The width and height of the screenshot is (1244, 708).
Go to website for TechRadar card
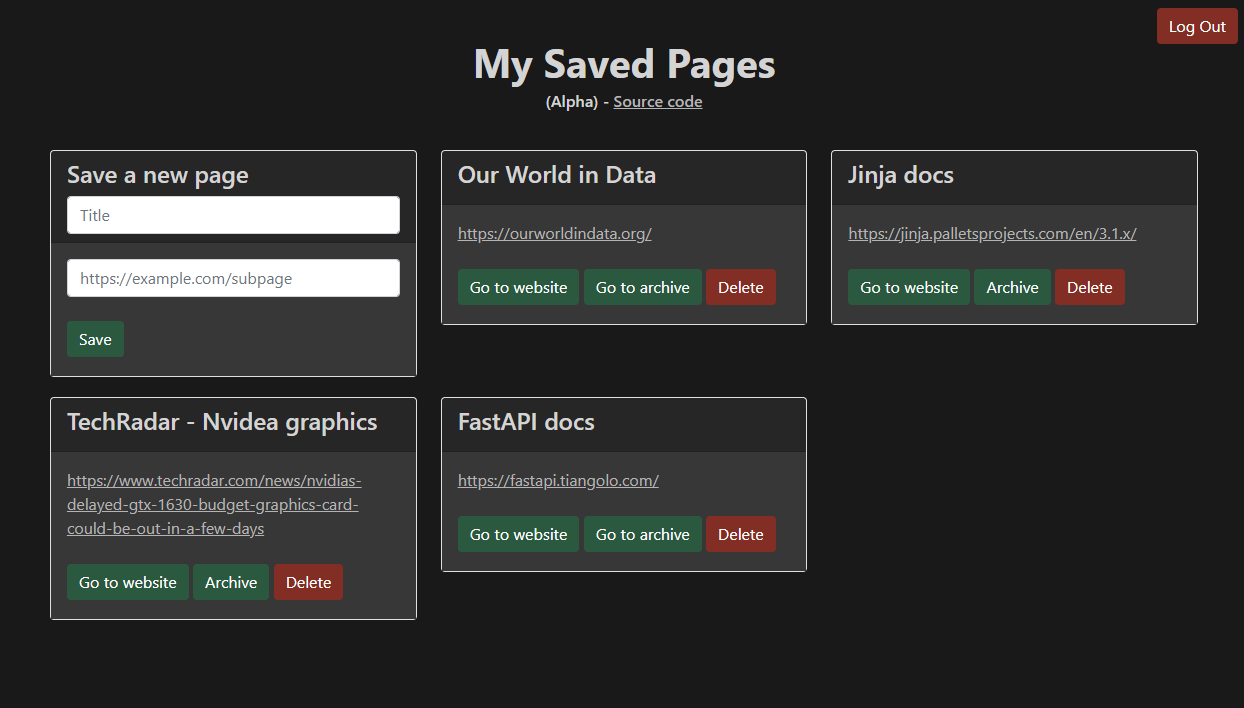tap(128, 582)
